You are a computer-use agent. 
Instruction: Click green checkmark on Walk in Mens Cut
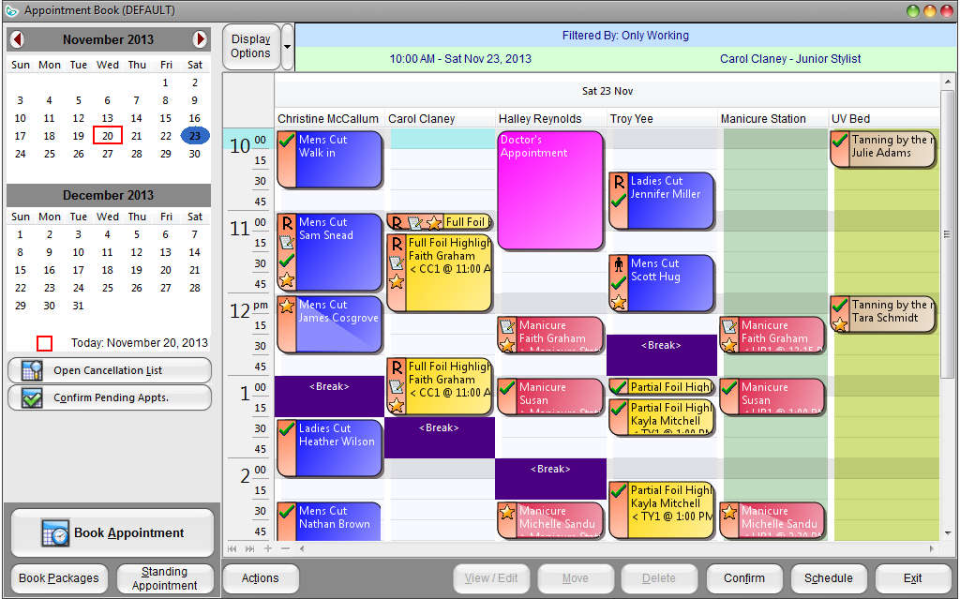pyautogui.click(x=287, y=140)
